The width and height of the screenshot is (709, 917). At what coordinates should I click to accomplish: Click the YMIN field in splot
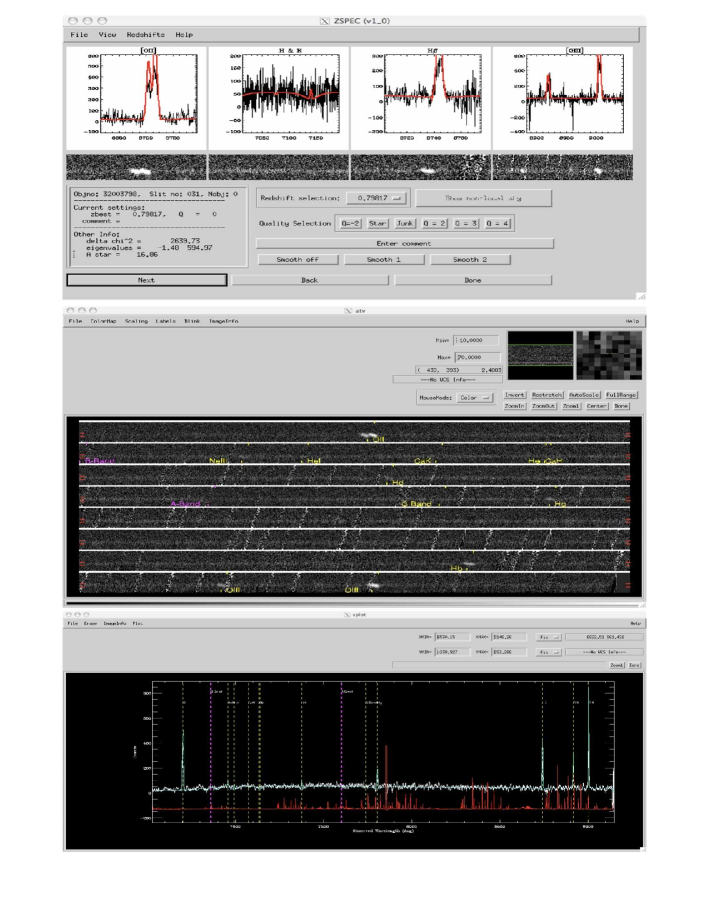pyautogui.click(x=452, y=651)
